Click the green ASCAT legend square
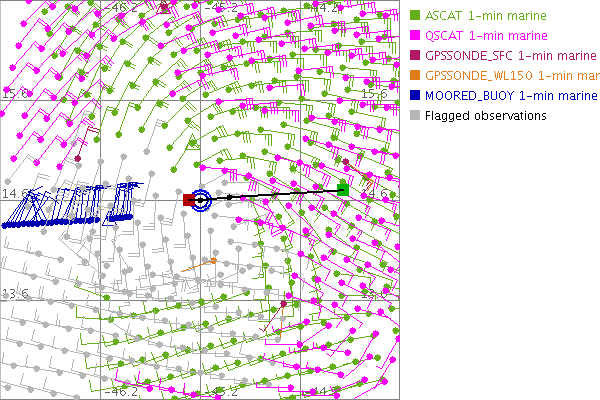Image resolution: width=600 pixels, height=400 pixels. 415,16
